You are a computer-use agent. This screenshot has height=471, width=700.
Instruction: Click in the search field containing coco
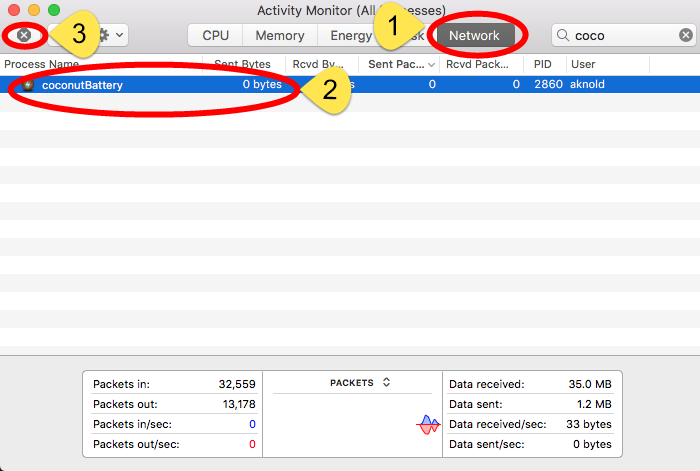[622, 35]
